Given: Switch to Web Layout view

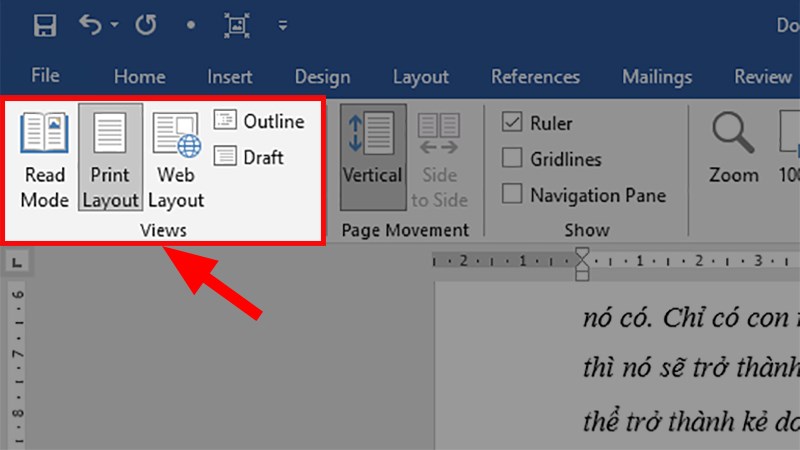Looking at the screenshot, I should pyautogui.click(x=176, y=158).
